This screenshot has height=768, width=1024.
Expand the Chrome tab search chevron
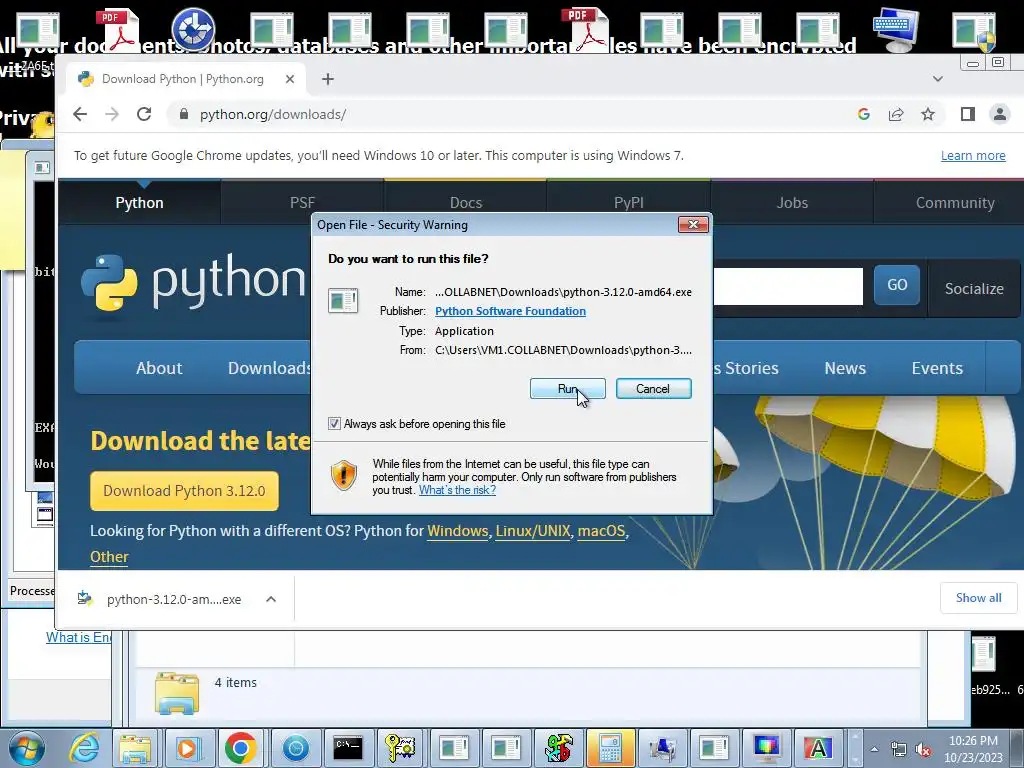click(938, 79)
